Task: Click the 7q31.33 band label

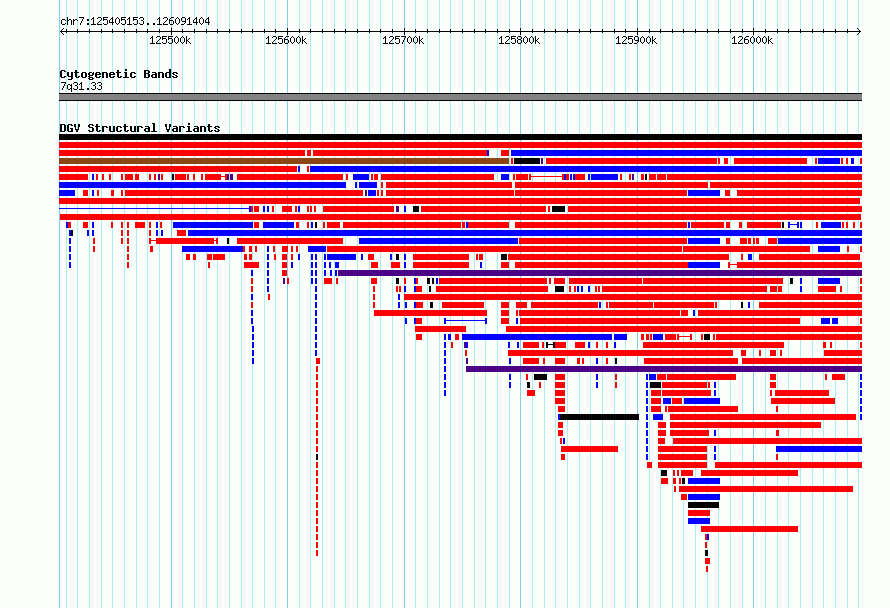Action: (81, 86)
